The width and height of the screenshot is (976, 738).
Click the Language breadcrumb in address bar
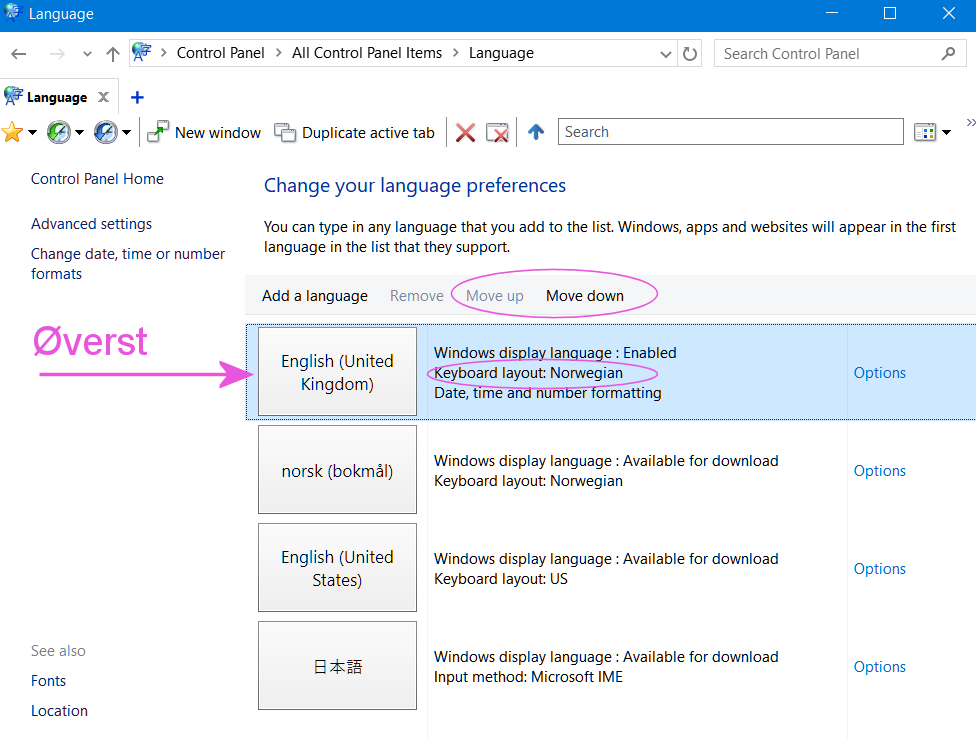tap(501, 53)
